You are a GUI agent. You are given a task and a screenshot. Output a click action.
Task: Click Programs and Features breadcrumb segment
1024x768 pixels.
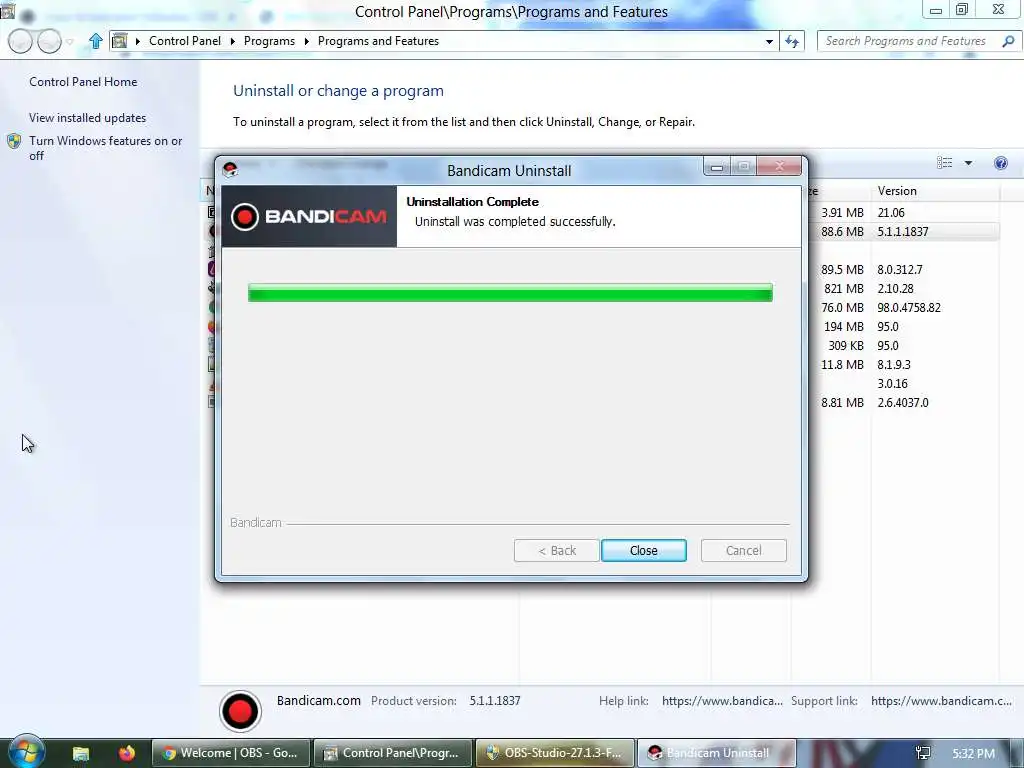coord(378,40)
